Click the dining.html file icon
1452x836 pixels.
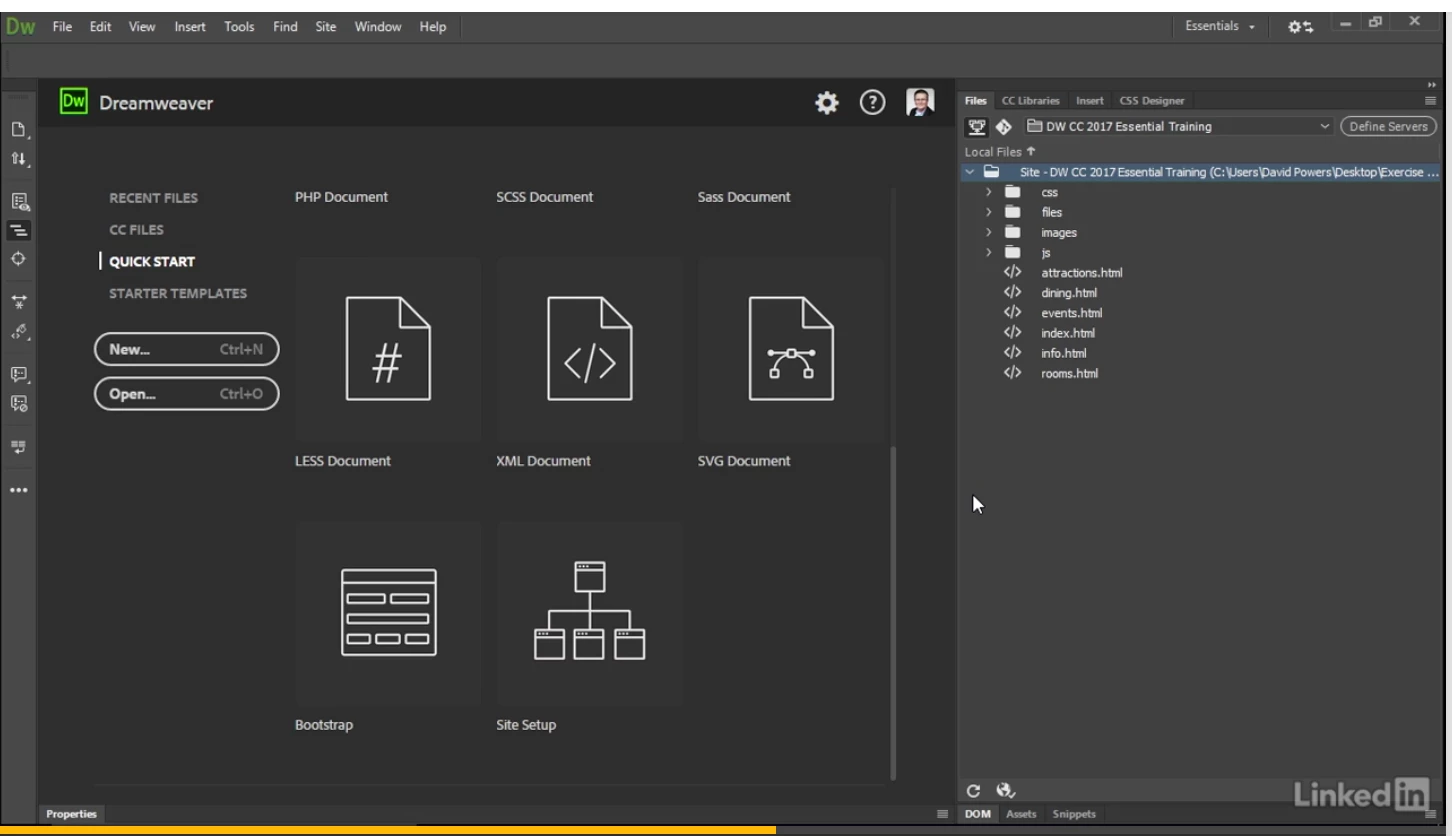(1012, 292)
